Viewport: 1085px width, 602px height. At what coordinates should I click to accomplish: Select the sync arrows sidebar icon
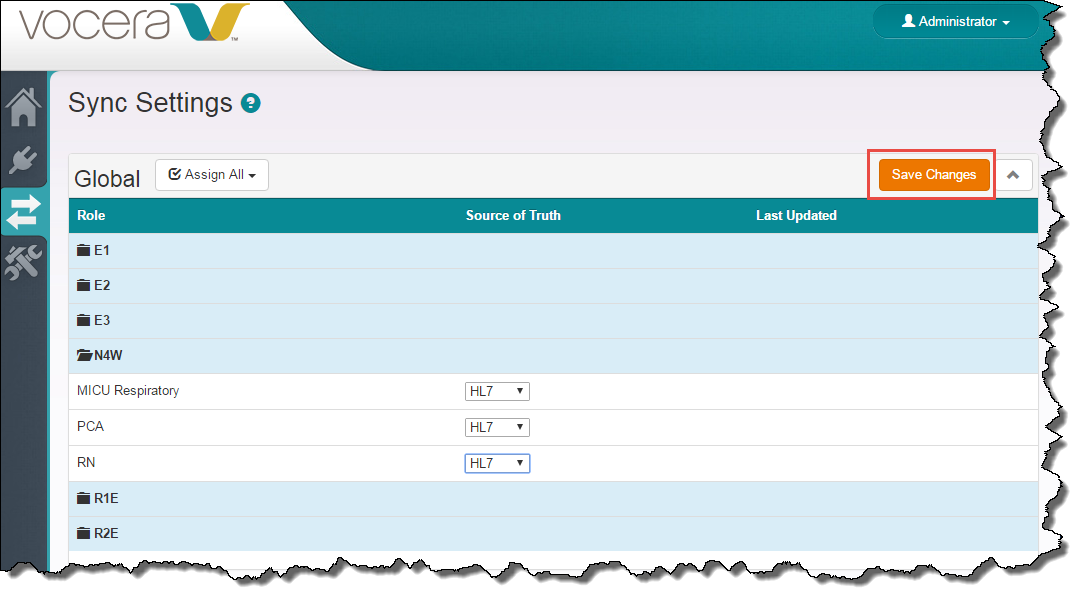24,211
